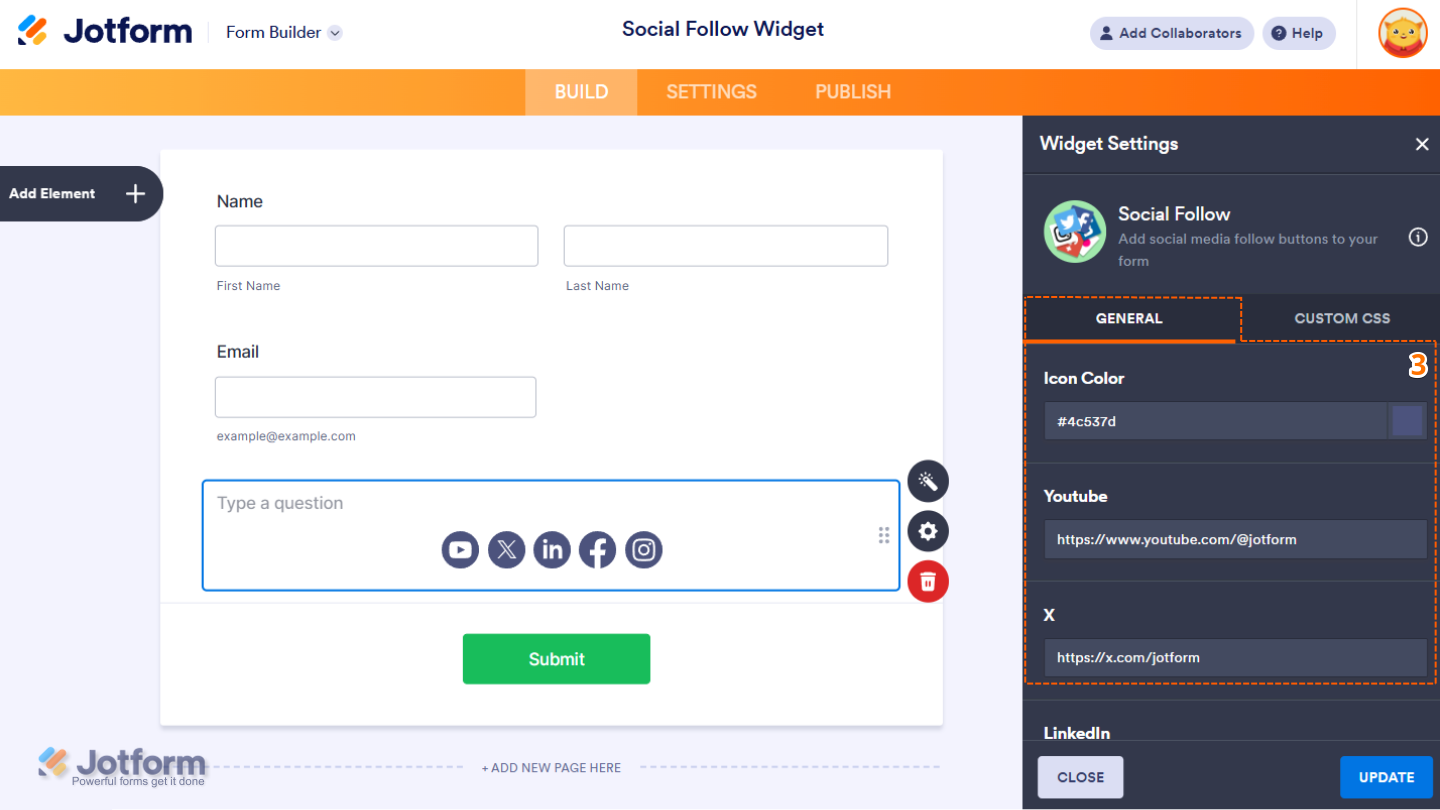Image resolution: width=1440 pixels, height=810 pixels.
Task: Select the LinkedIn icon in the widget
Action: [552, 549]
